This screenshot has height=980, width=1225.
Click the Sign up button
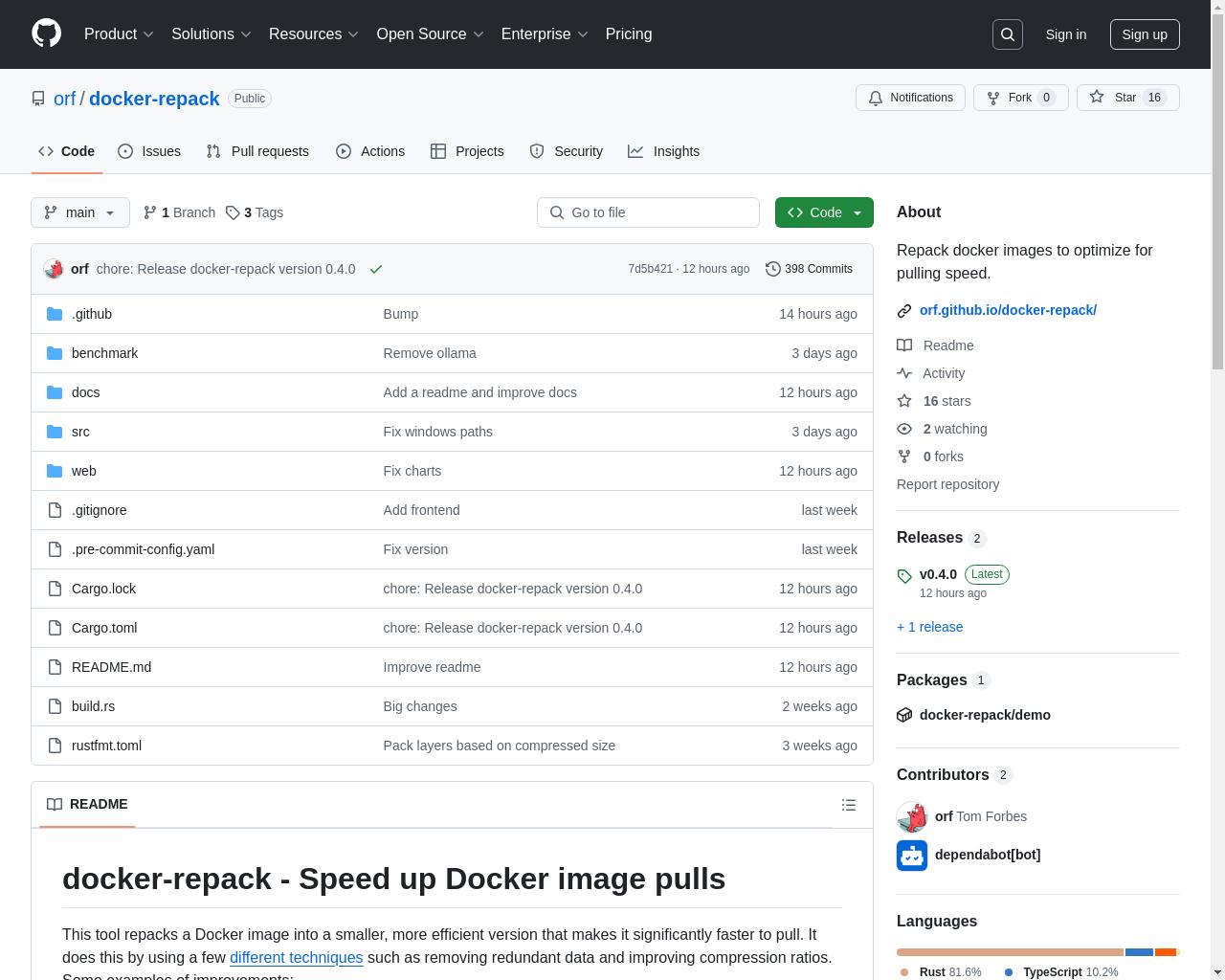pyautogui.click(x=1145, y=34)
